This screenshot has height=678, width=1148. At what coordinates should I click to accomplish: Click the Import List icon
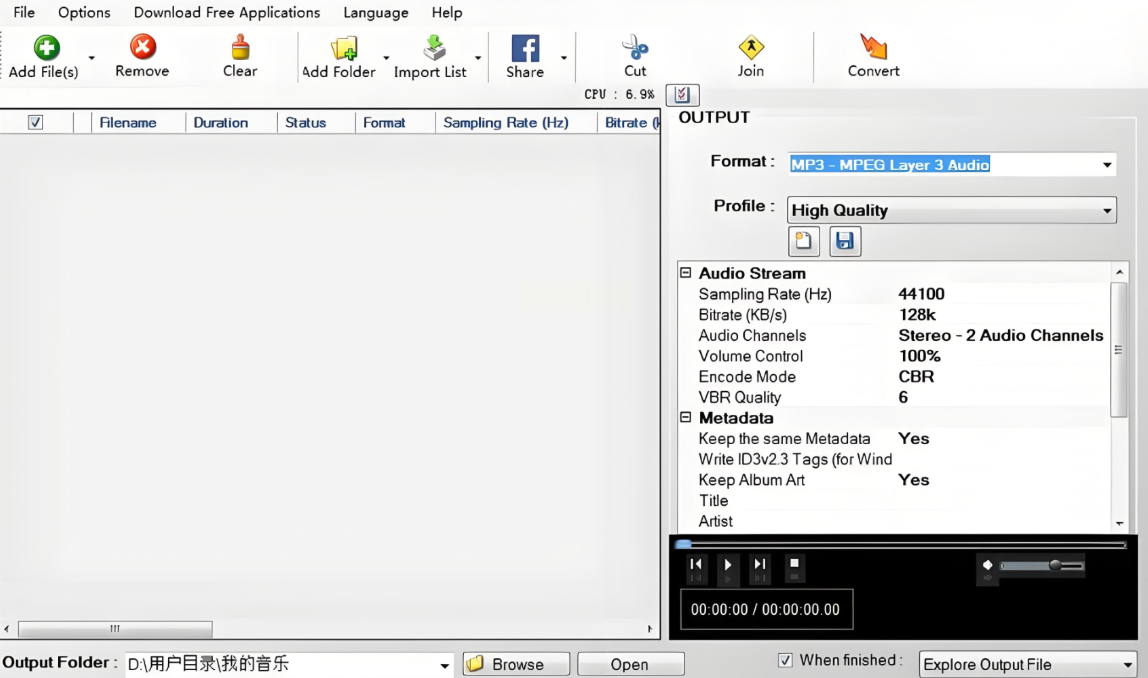click(x=434, y=48)
